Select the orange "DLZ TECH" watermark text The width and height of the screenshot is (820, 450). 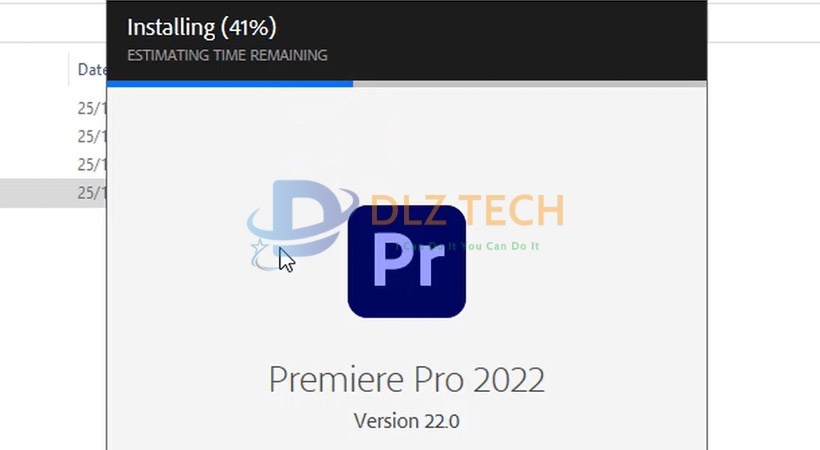(x=467, y=210)
